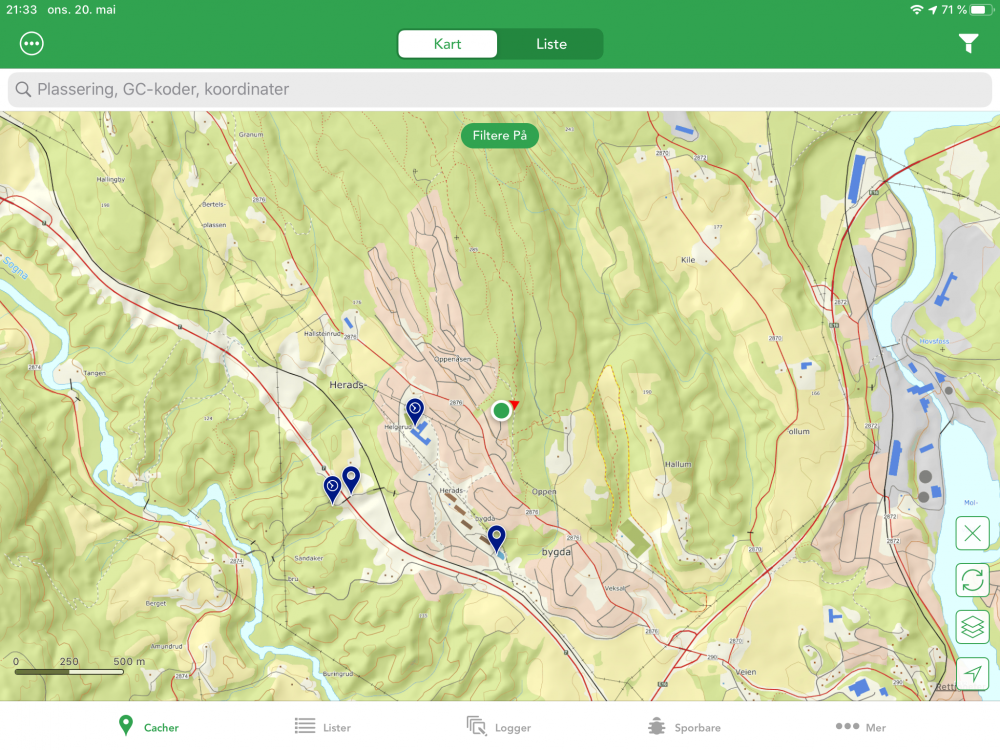Open the Sporbare tab

click(x=684, y=727)
